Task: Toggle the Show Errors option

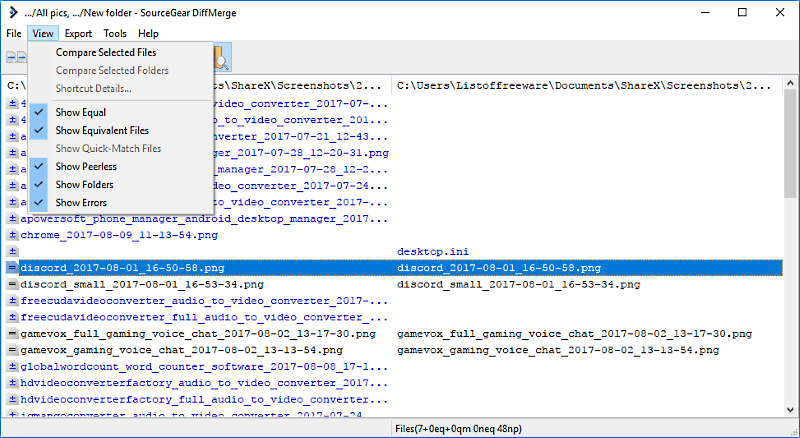Action: 120,203
